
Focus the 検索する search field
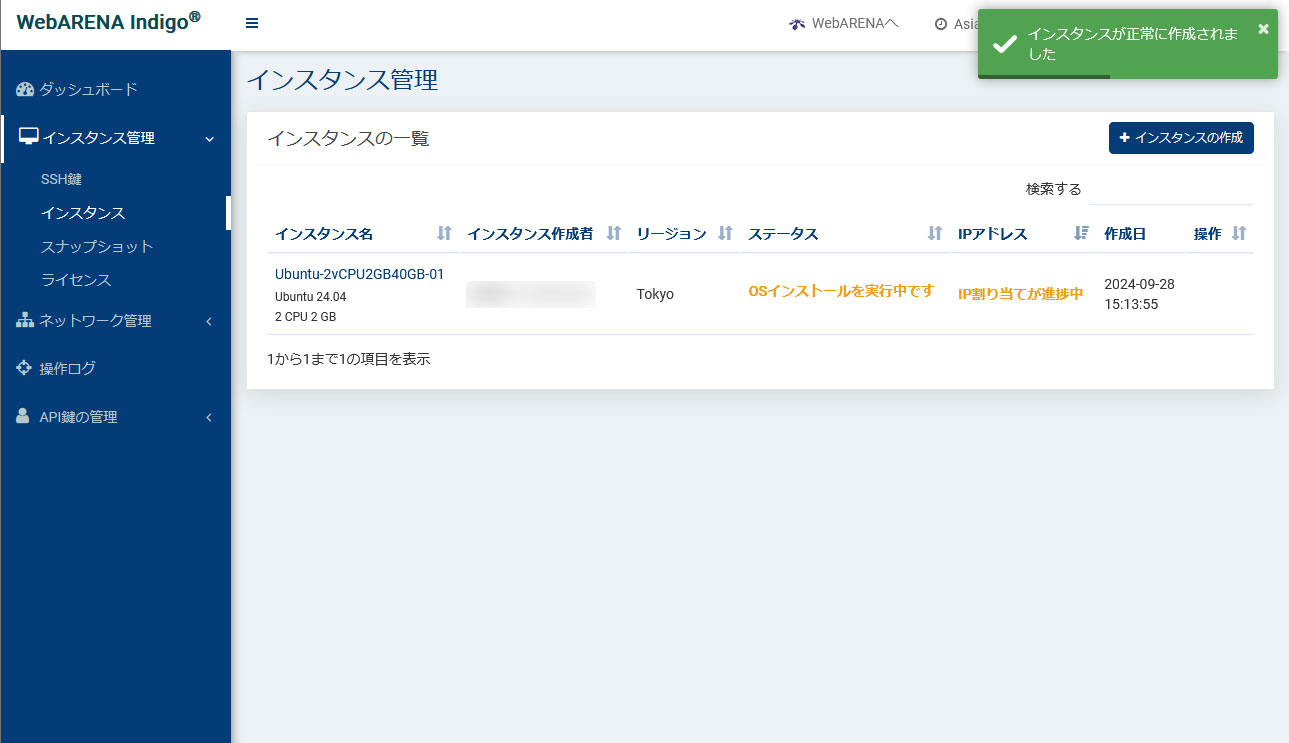(1171, 189)
